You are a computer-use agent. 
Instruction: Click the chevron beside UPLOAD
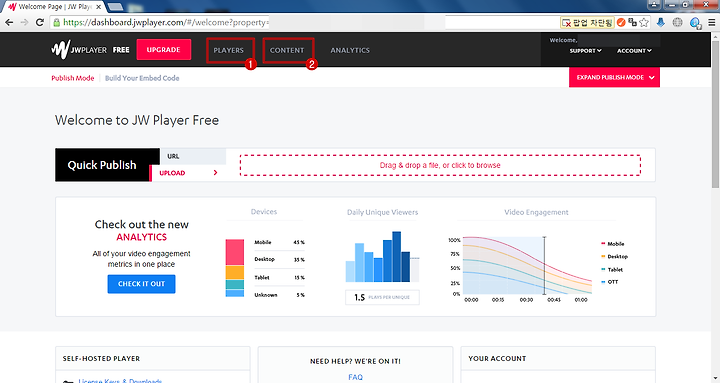215,173
